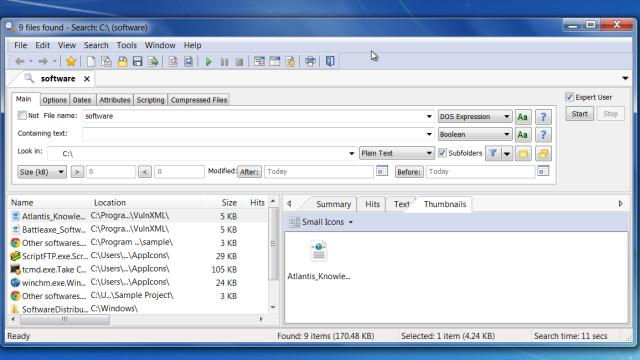Click the vertical scrollbar of the results list
Viewport: 640px width, 360px height.
(x=273, y=243)
